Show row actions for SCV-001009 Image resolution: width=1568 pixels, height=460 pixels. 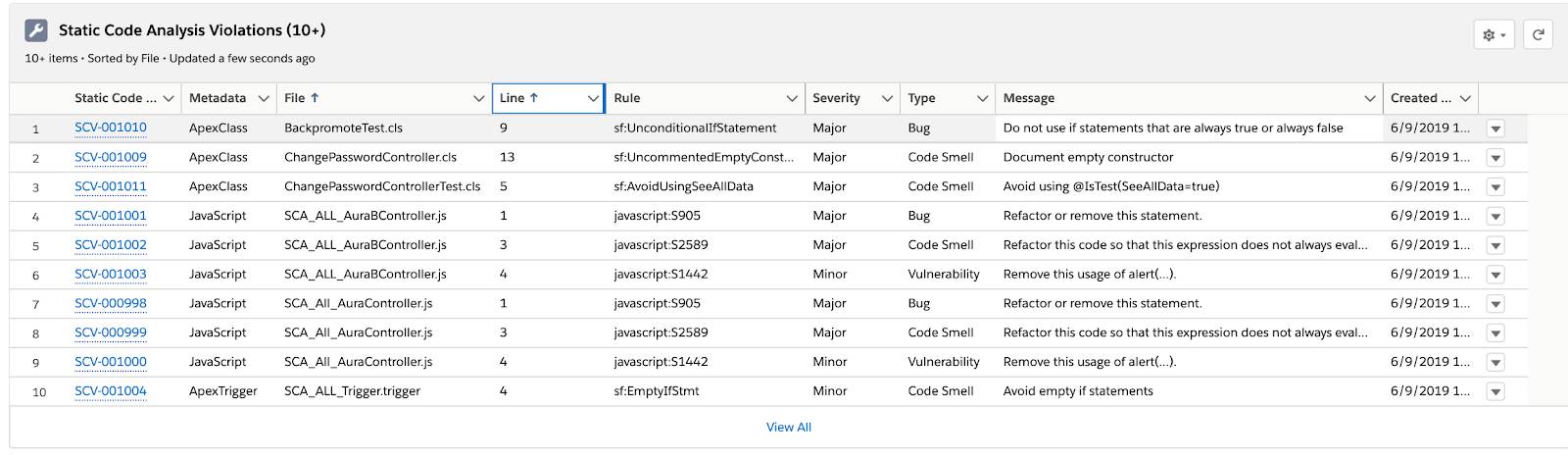[x=1495, y=158]
